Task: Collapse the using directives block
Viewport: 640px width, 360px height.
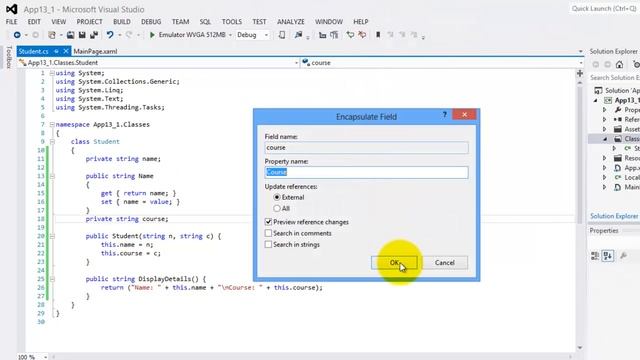Action: pyautogui.click(x=52, y=73)
